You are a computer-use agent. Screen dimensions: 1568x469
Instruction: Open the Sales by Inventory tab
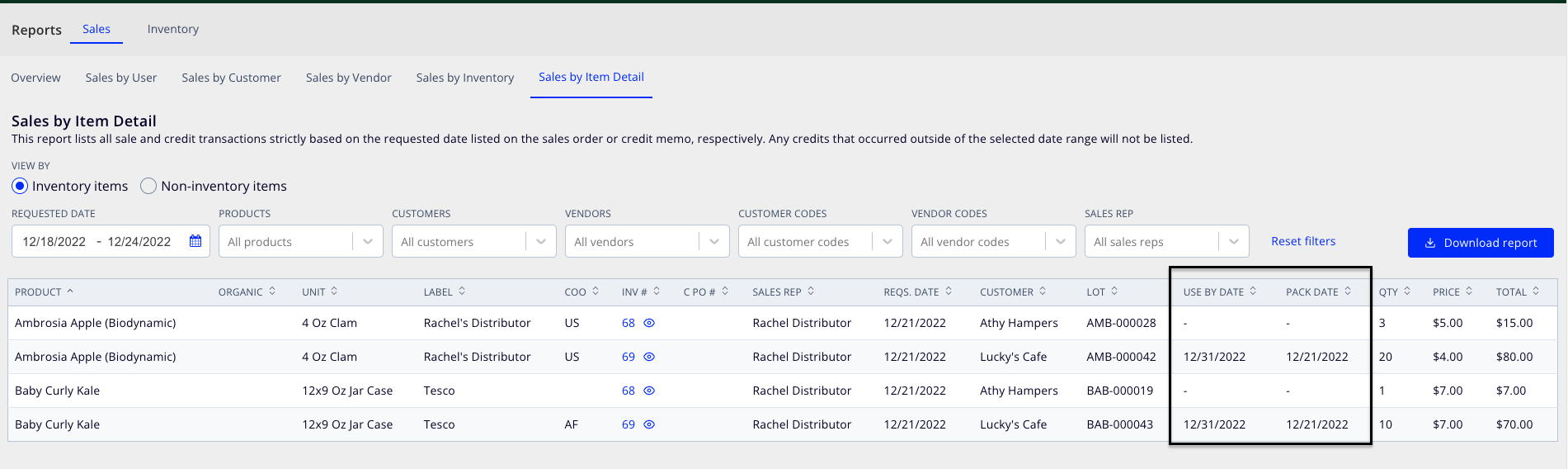pos(465,78)
